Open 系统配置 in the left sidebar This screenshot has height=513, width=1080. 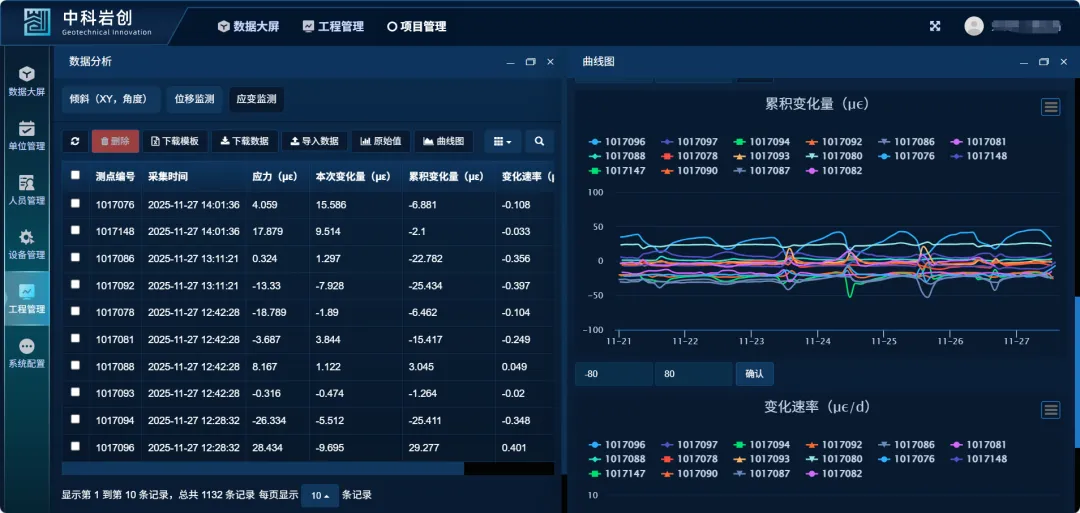(x=27, y=353)
